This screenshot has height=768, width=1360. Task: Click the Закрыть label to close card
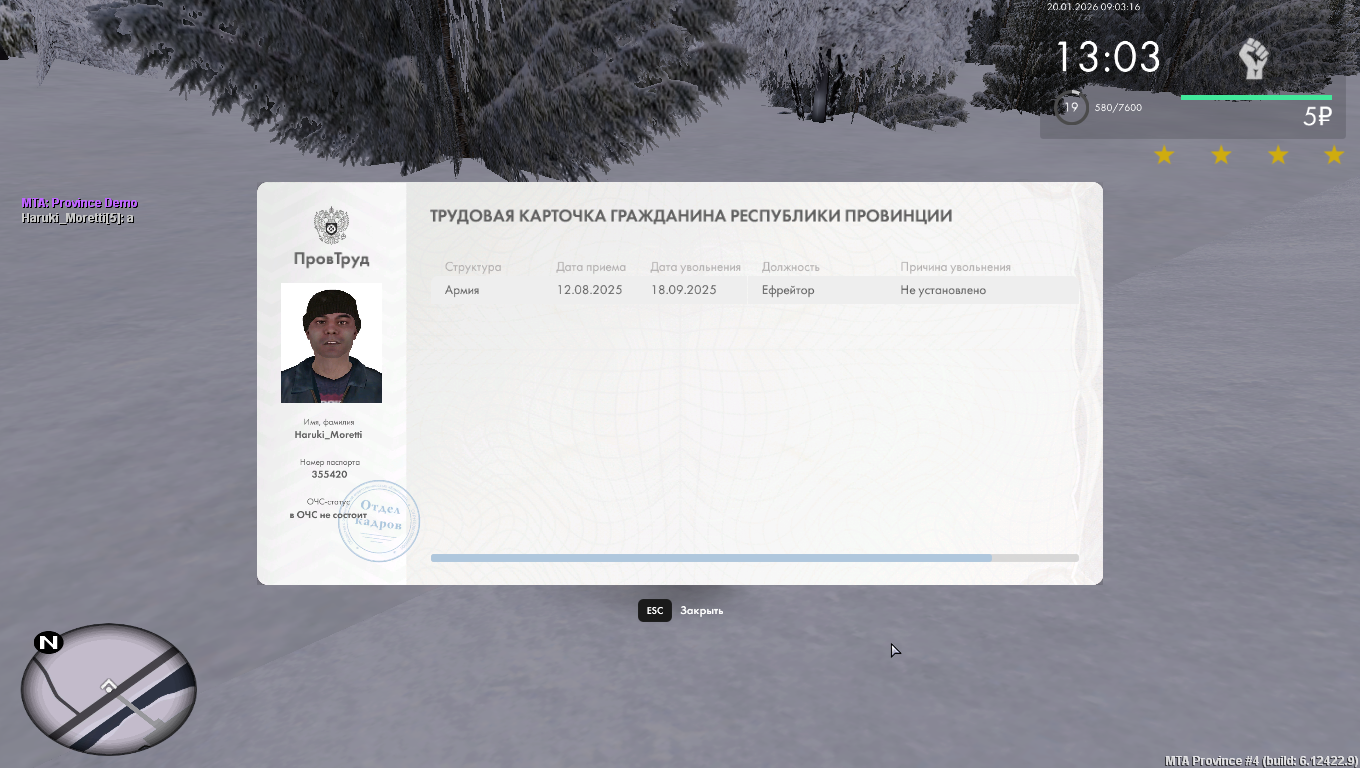tap(701, 610)
